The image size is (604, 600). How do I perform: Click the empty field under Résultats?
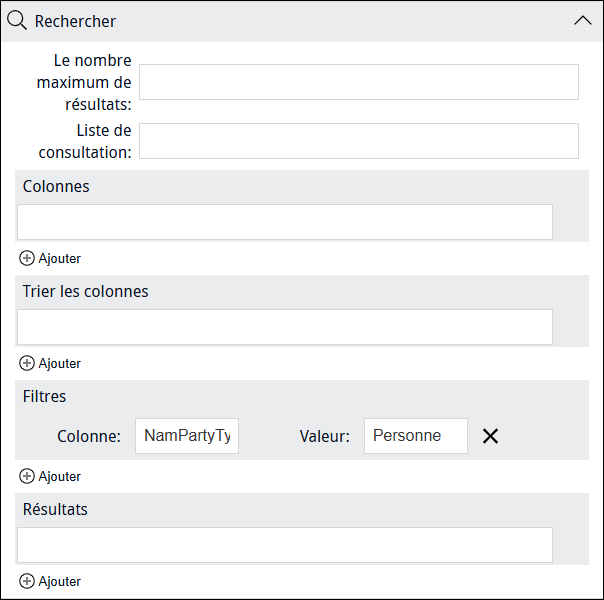(285, 545)
